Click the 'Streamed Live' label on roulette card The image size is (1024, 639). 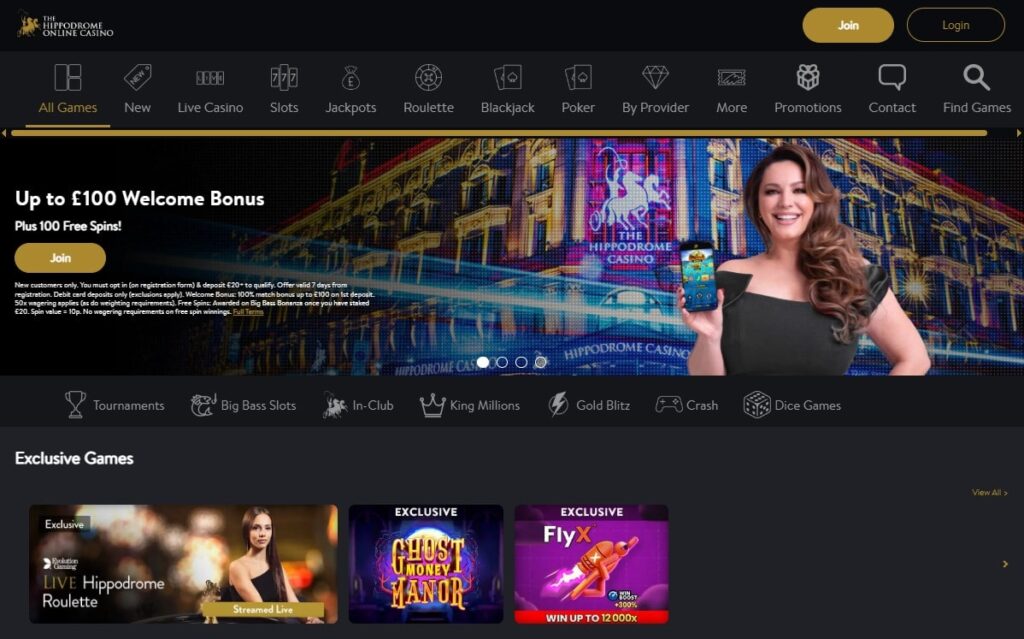pyautogui.click(x=263, y=610)
